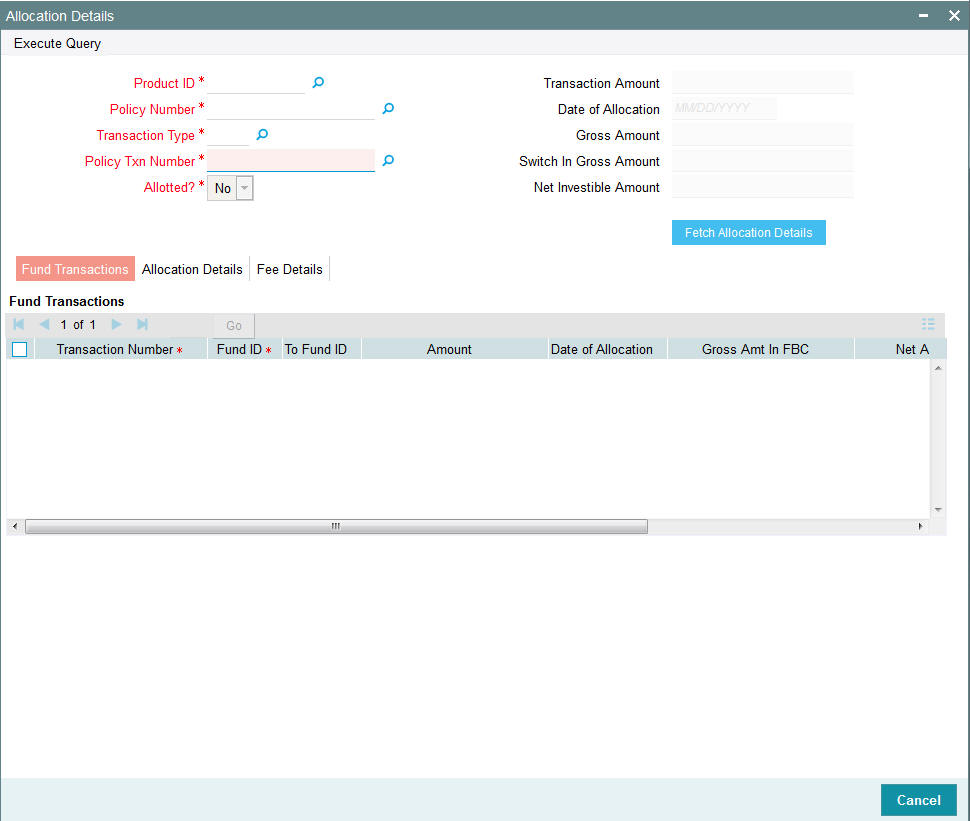Click the Amount column header

[x=455, y=350]
